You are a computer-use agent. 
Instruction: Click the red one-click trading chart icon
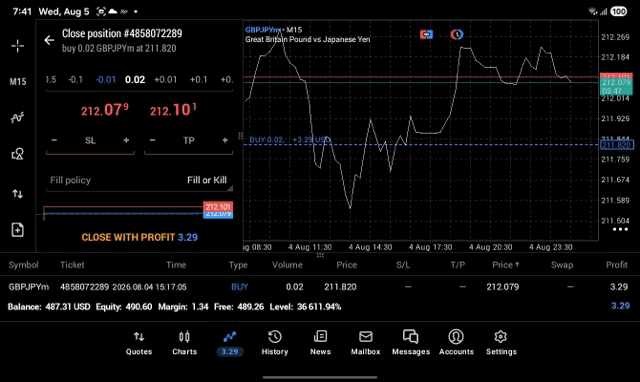click(426, 35)
